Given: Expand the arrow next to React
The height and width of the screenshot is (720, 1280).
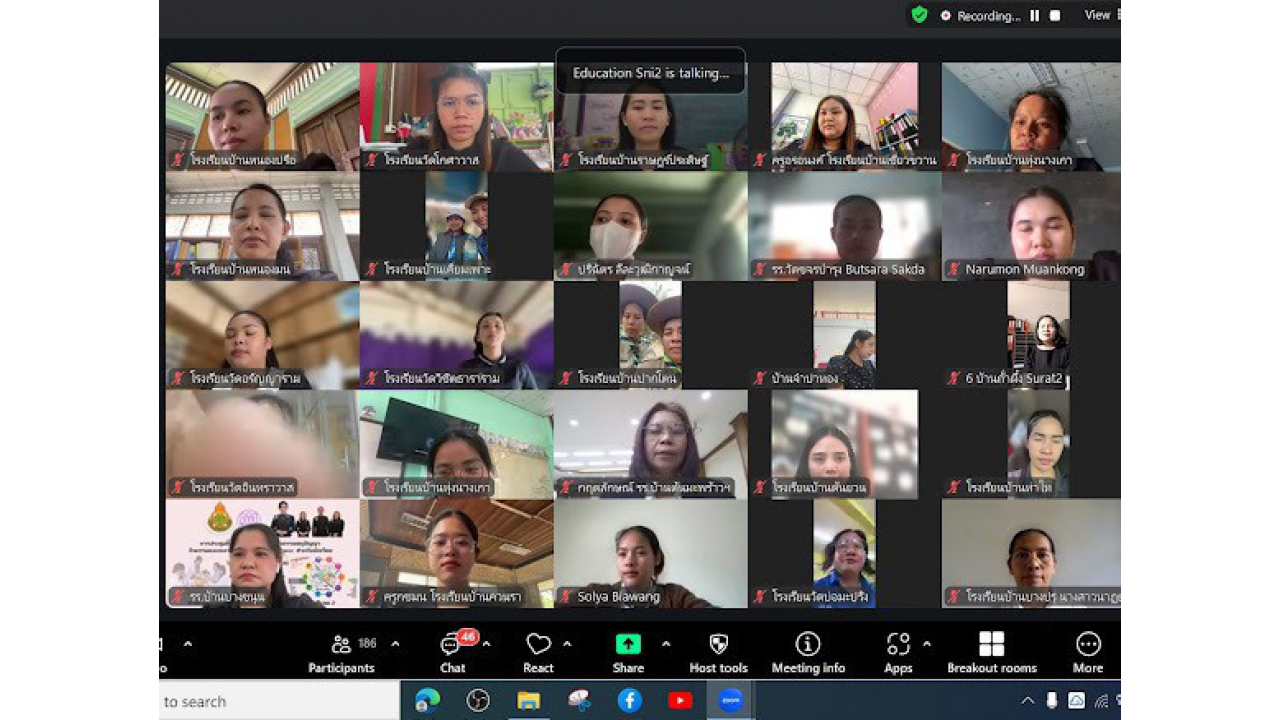Looking at the screenshot, I should 567,644.
